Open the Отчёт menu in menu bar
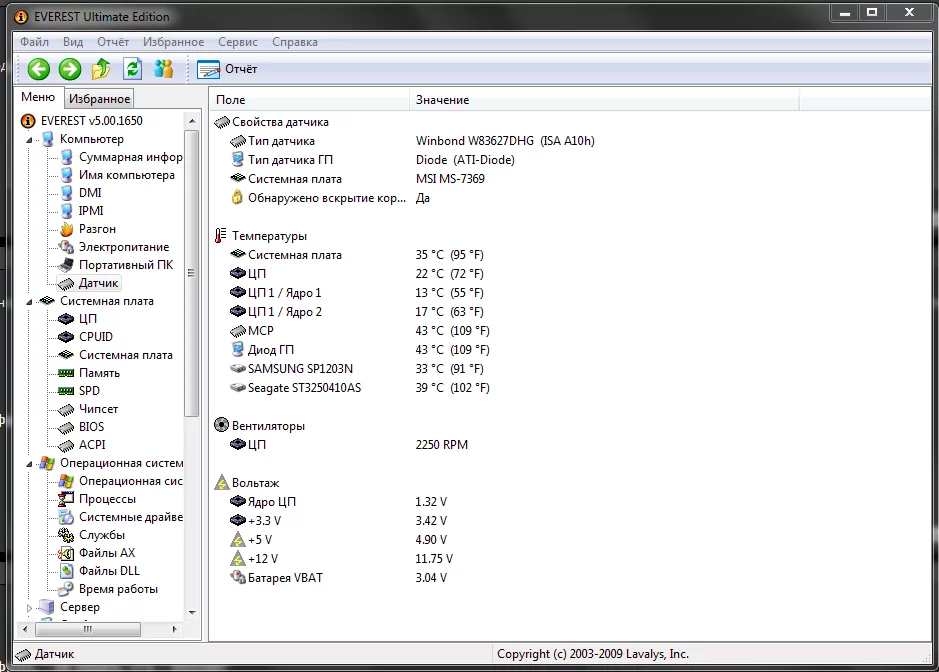This screenshot has height=672, width=939. point(113,42)
